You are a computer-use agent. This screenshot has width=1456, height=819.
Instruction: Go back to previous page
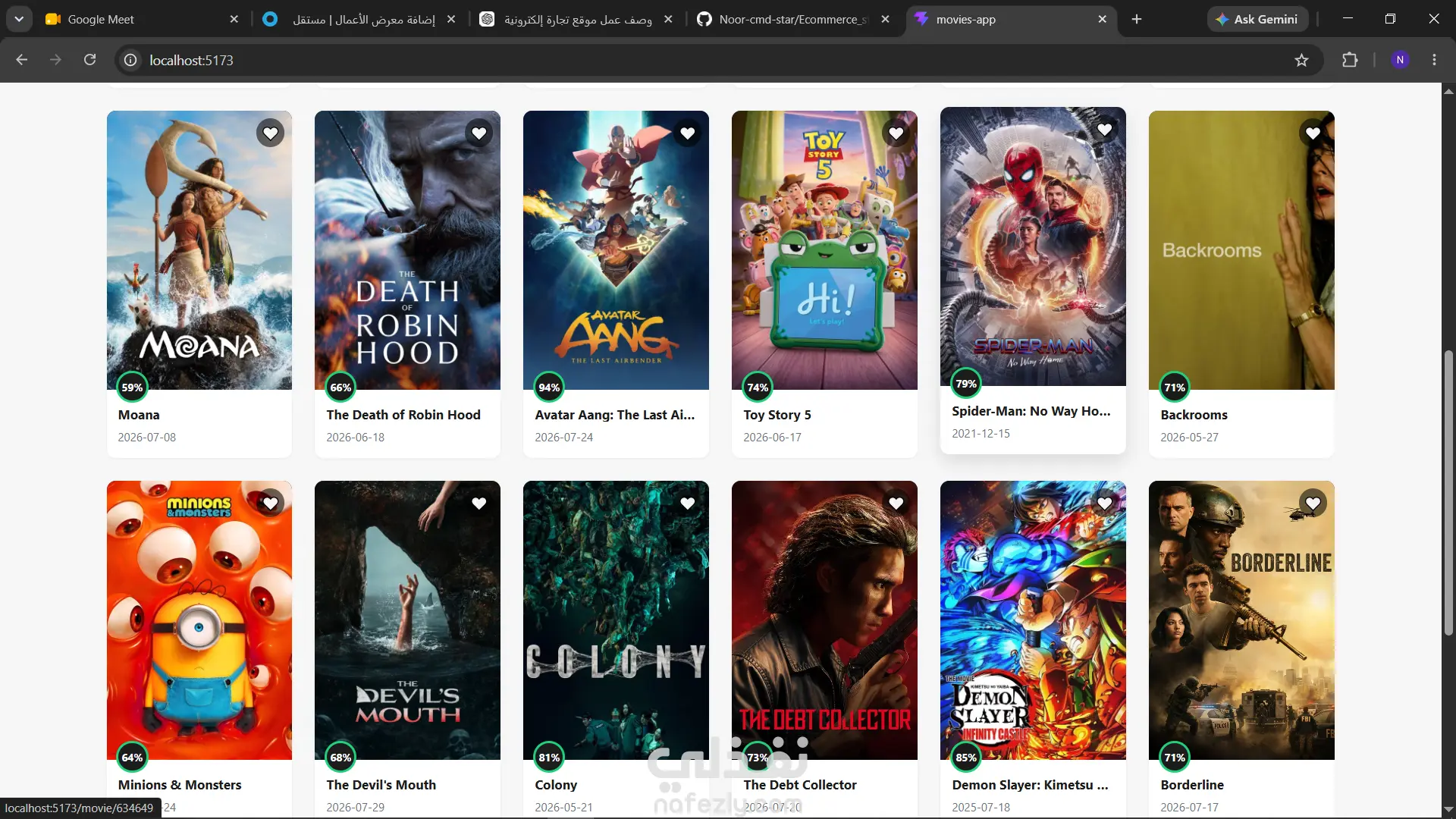(x=22, y=60)
